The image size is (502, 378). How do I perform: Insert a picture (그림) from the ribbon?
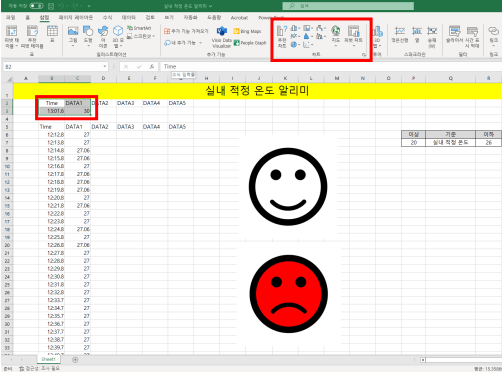(73, 35)
